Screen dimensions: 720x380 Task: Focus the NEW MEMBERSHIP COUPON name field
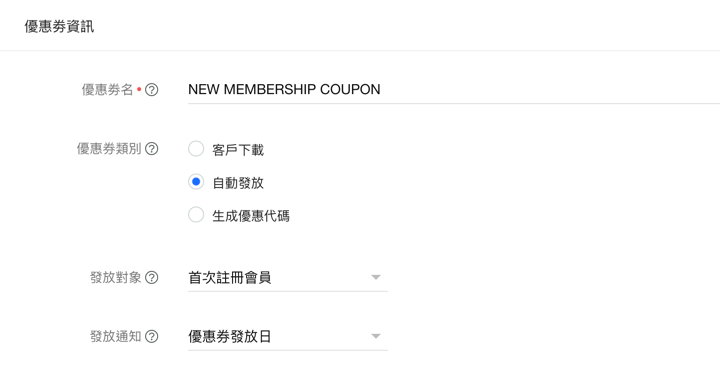pyautogui.click(x=454, y=89)
